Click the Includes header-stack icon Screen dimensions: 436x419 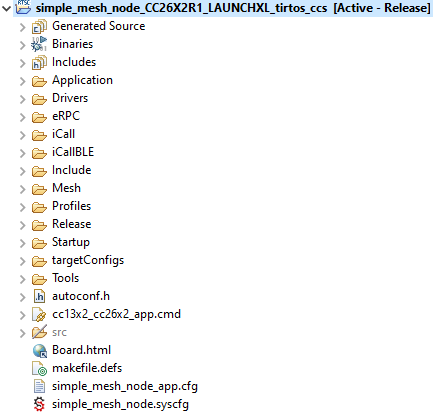(39, 63)
